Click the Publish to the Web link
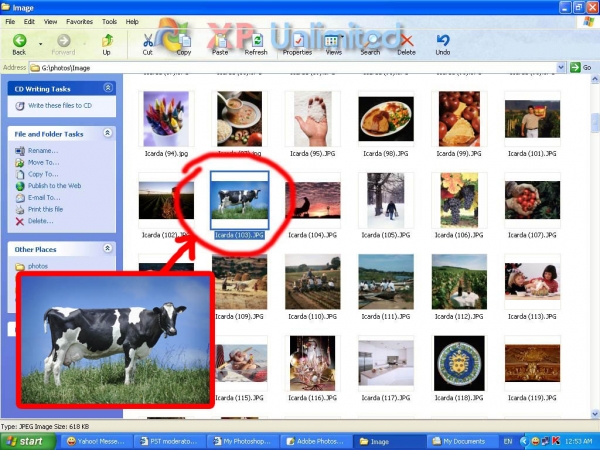The height and width of the screenshot is (450, 600). [x=54, y=186]
